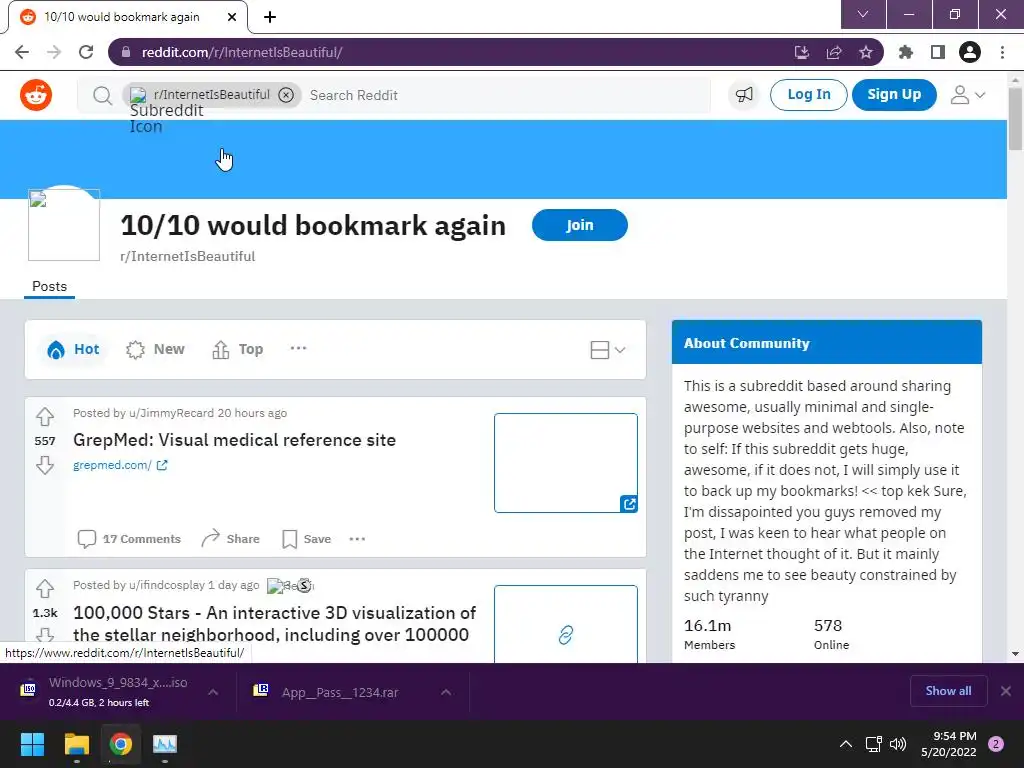
Task: Toggle the Chrome side panel
Action: (938, 52)
